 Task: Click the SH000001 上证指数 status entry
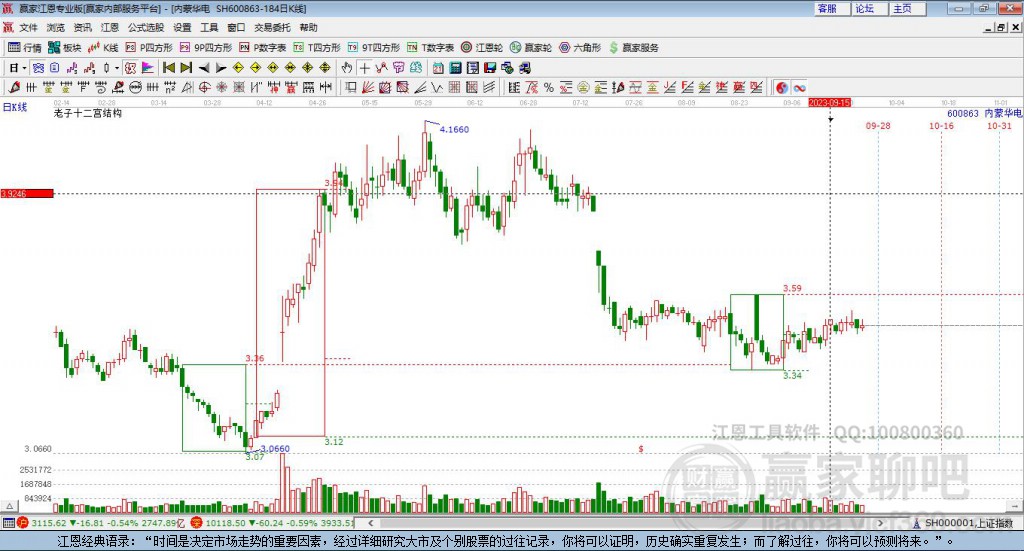(963, 523)
